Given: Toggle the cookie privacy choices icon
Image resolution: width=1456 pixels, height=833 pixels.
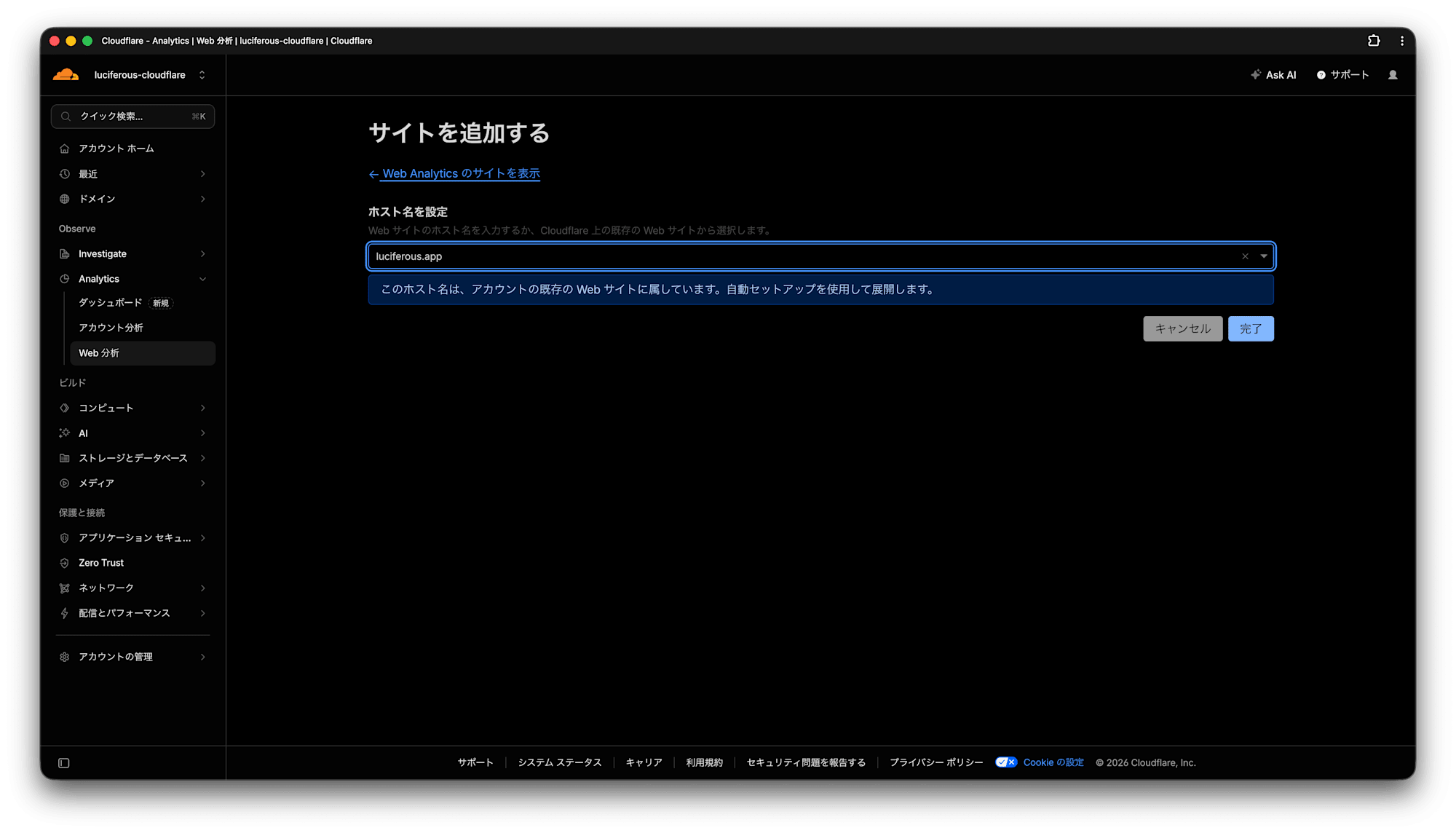Looking at the screenshot, I should point(1006,762).
